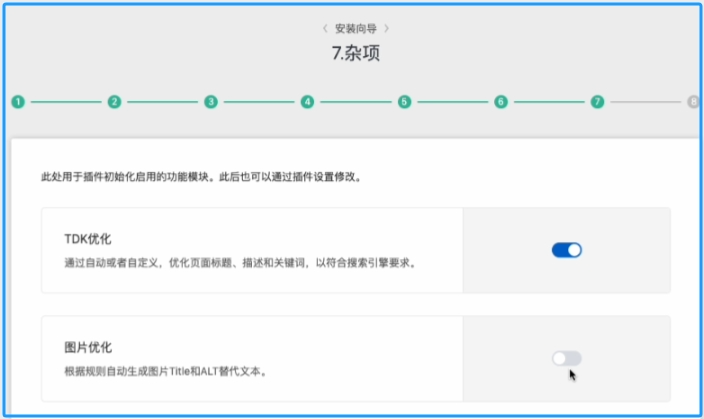
Task: Go to previous step via left chevron
Action: click(325, 29)
